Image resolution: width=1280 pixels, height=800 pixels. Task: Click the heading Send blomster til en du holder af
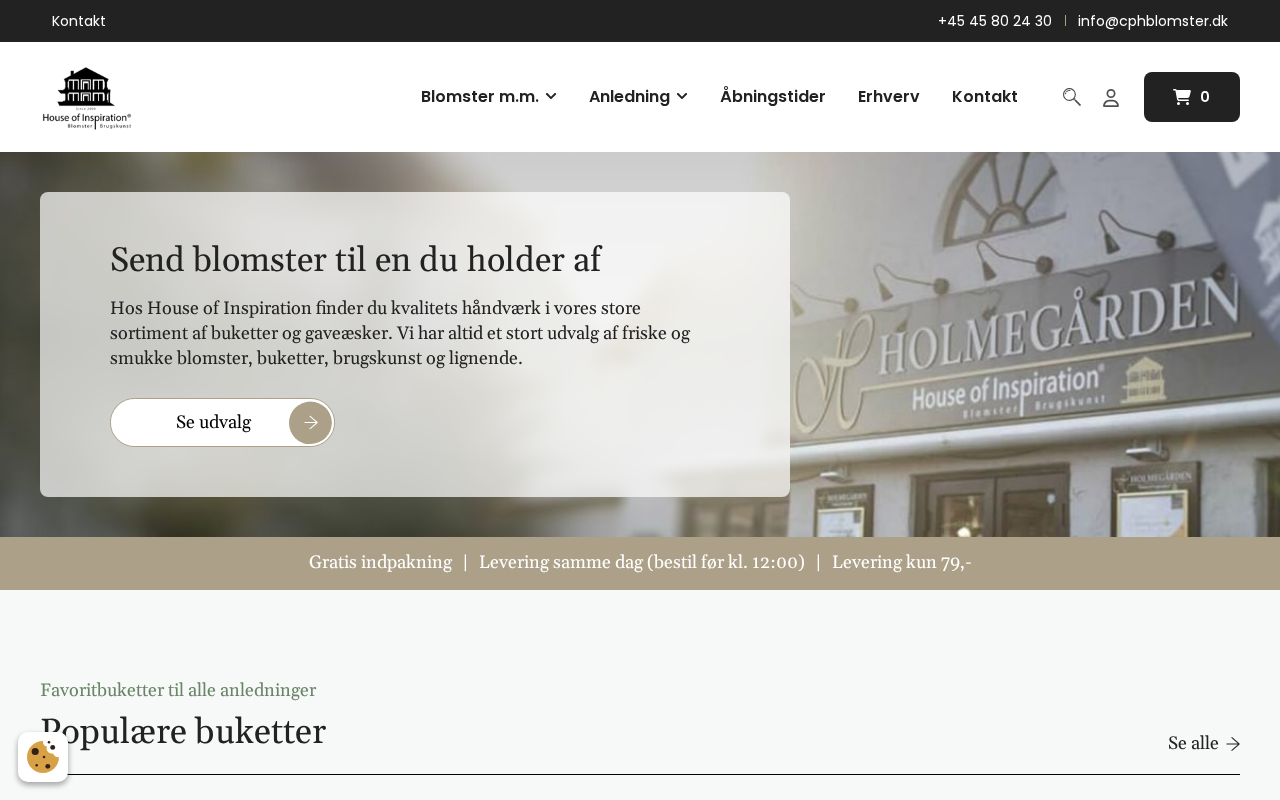(355, 260)
